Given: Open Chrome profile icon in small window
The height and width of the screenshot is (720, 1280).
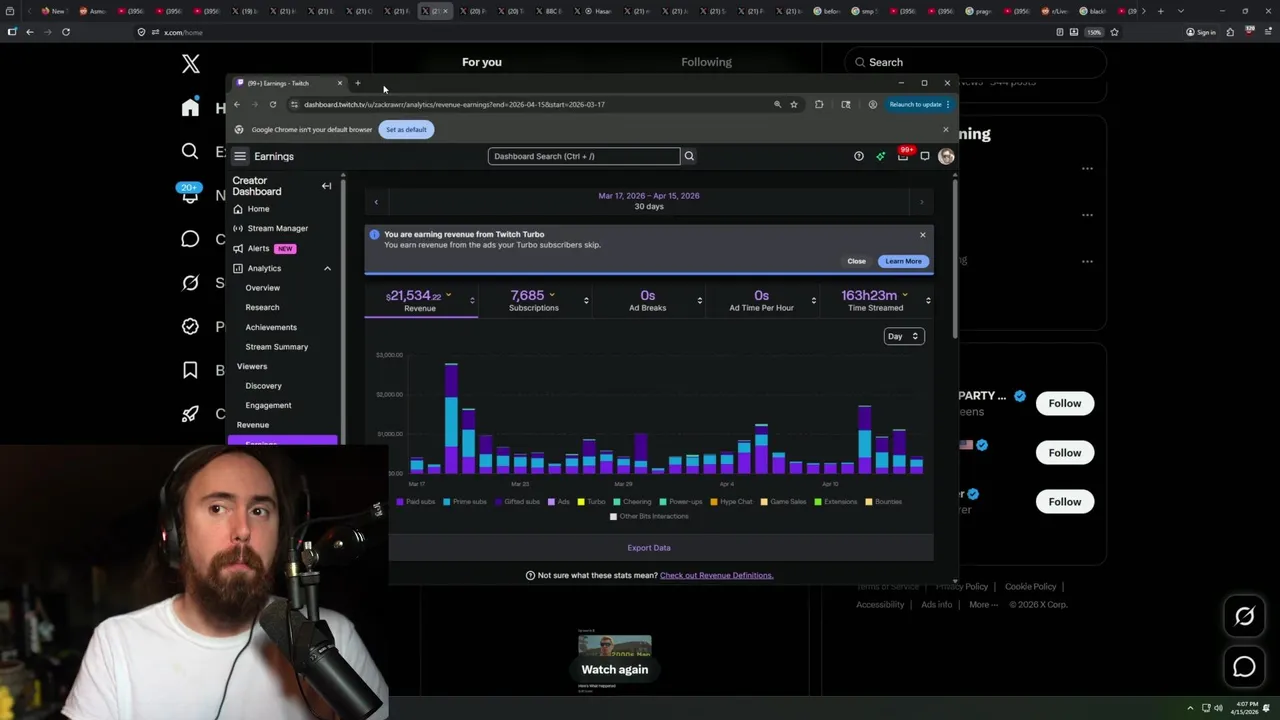Looking at the screenshot, I should (872, 104).
